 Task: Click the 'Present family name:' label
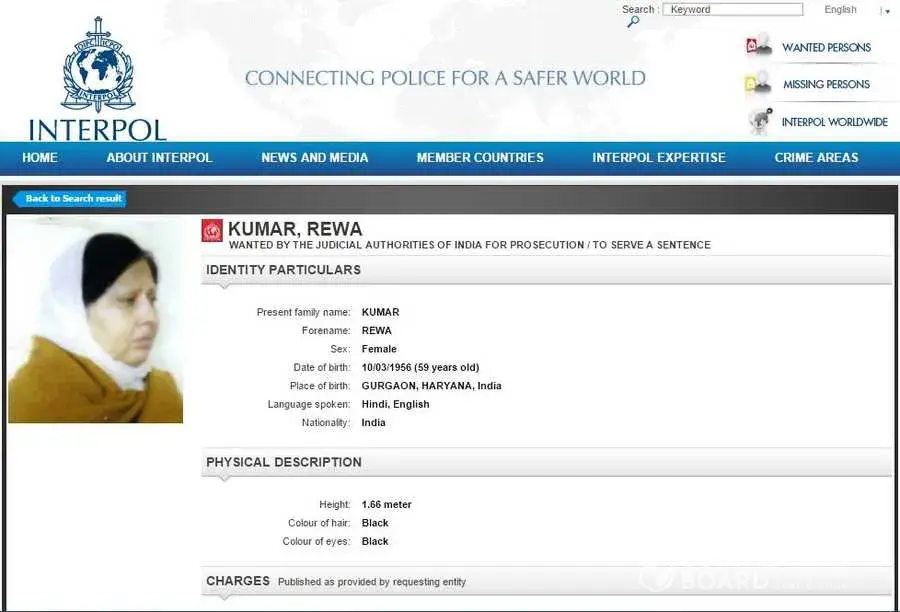(303, 312)
